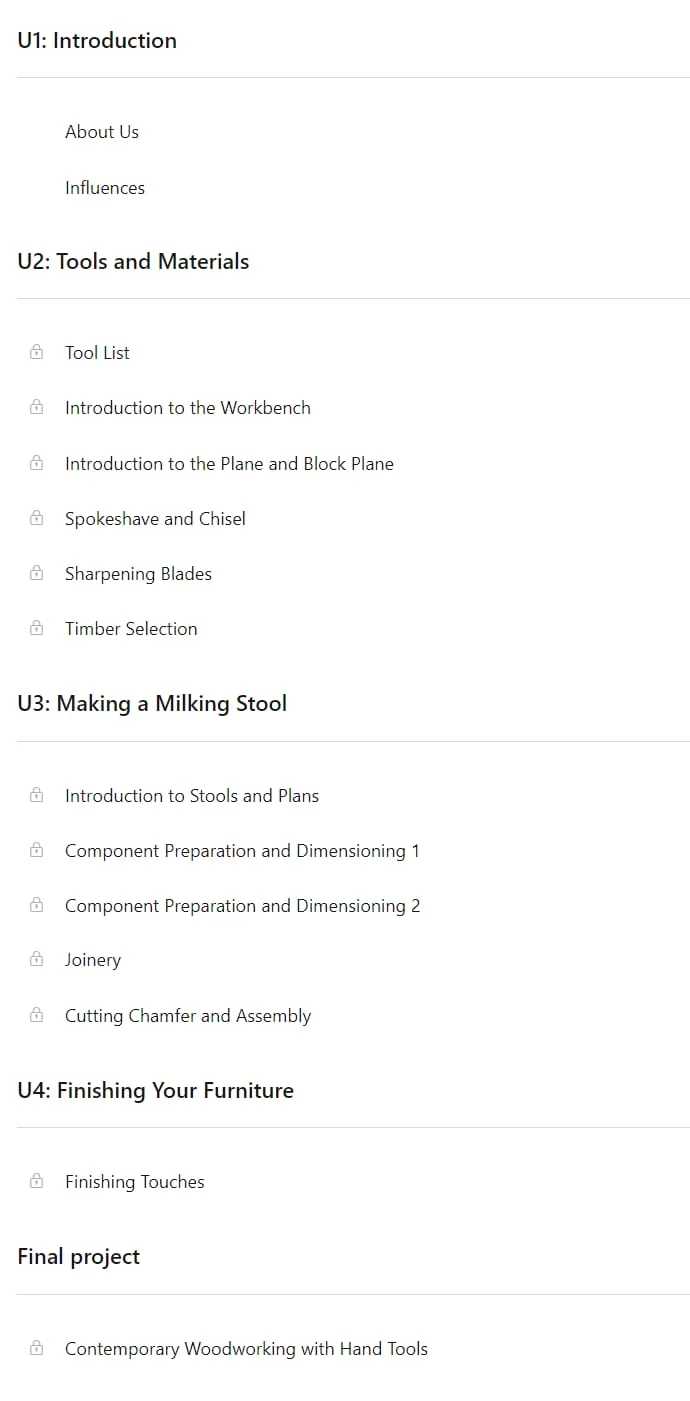Click lock icon next to Sharpening Blades

pos(37,573)
